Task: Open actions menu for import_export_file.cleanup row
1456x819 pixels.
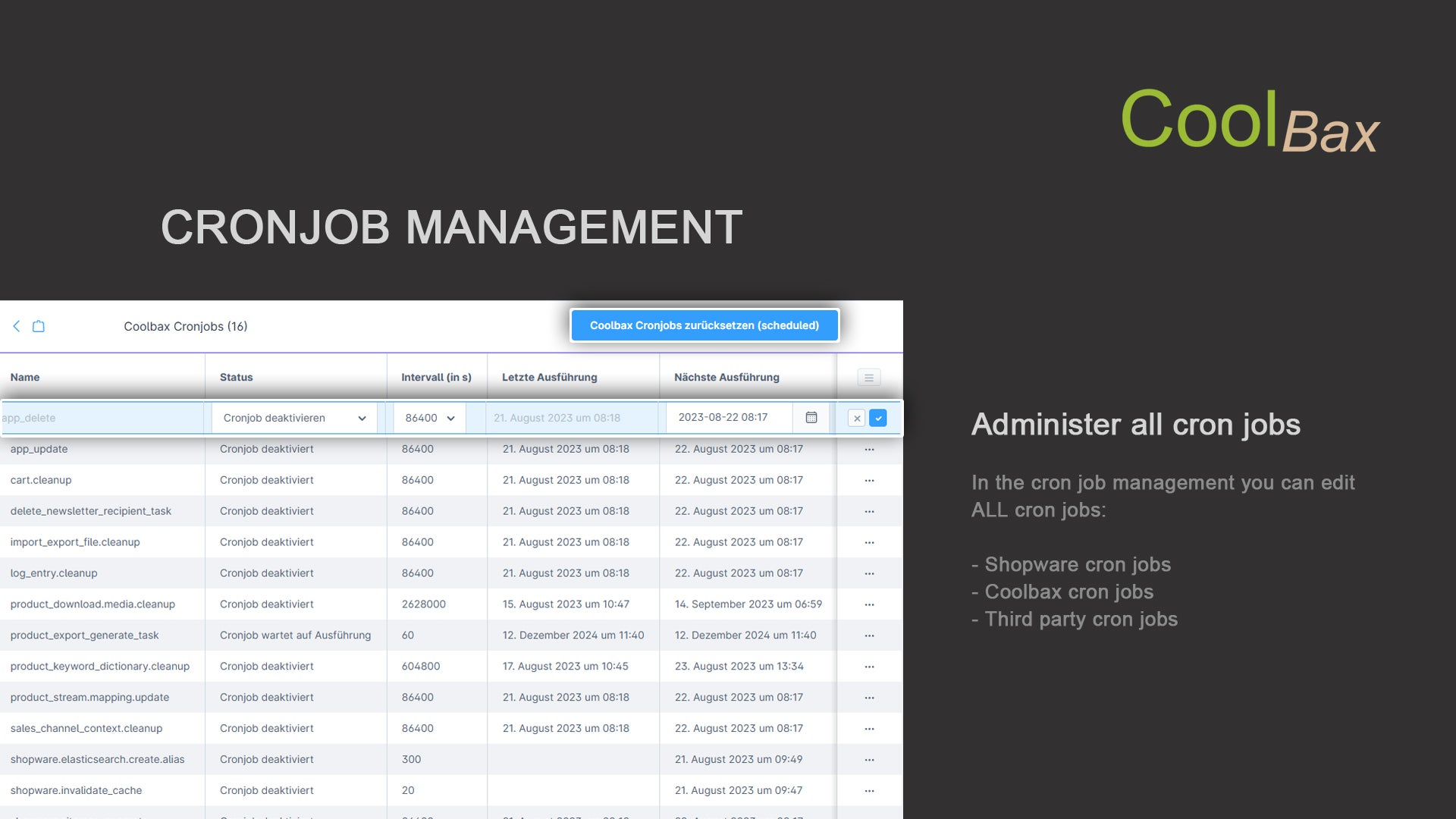Action: [869, 543]
